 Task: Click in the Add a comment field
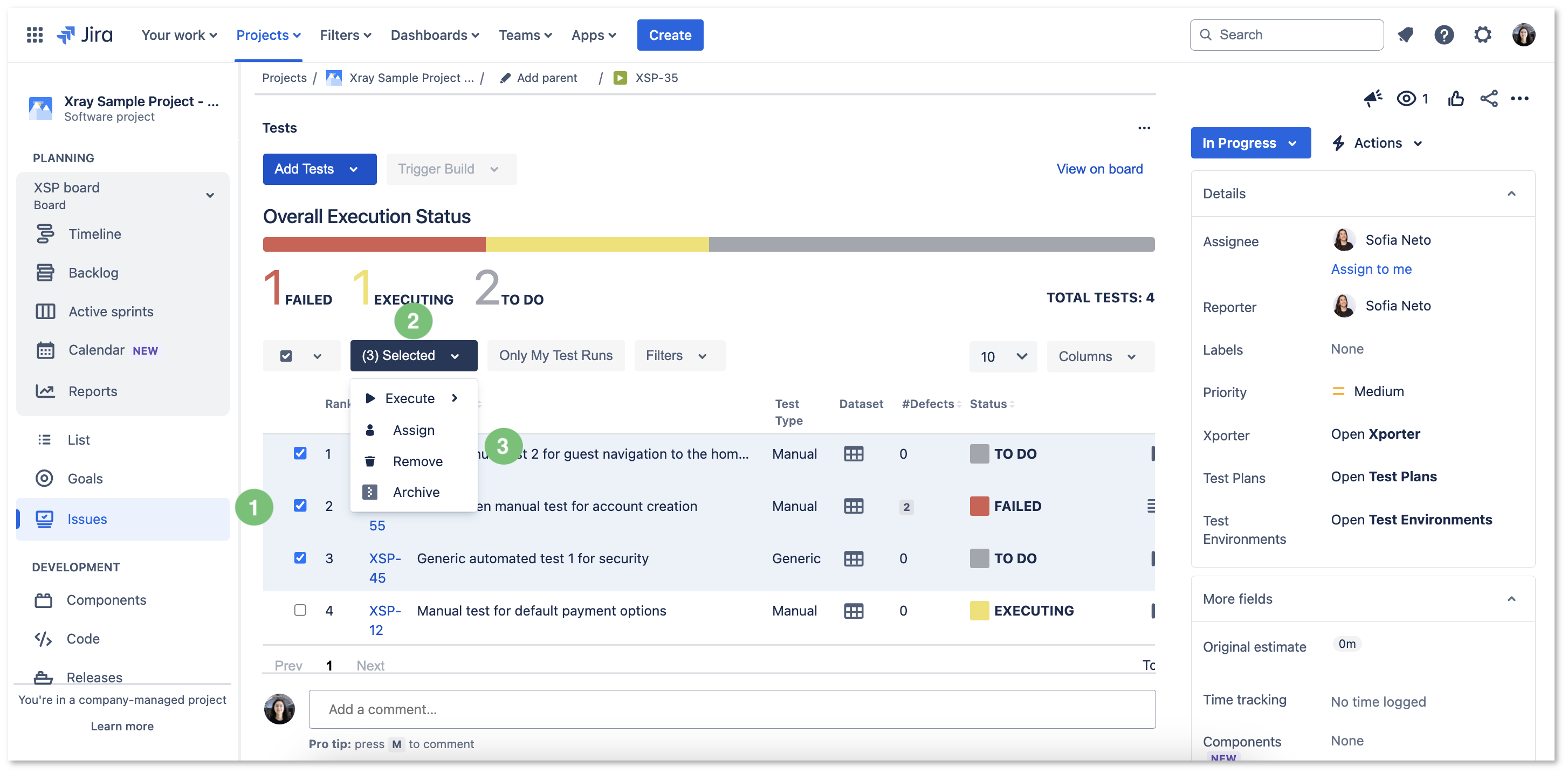(x=732, y=709)
